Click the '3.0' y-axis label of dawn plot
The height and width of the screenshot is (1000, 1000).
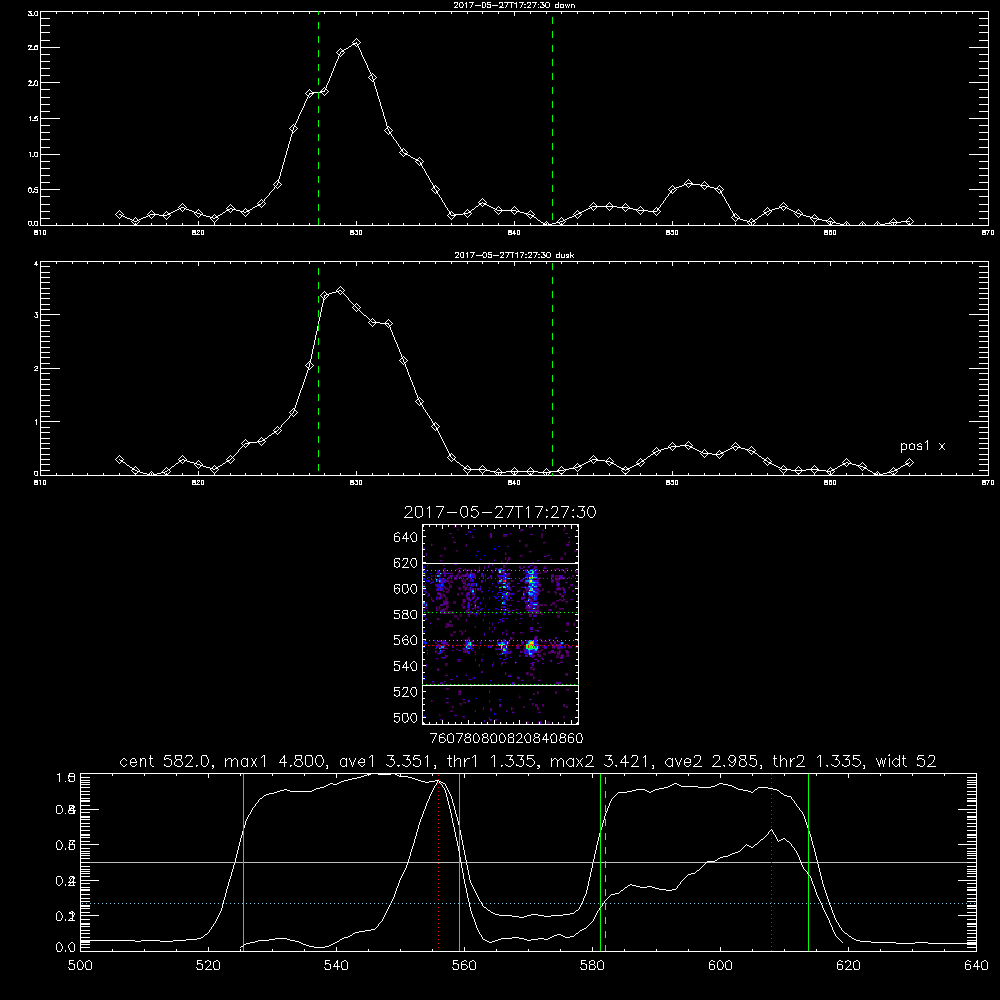[33, 13]
